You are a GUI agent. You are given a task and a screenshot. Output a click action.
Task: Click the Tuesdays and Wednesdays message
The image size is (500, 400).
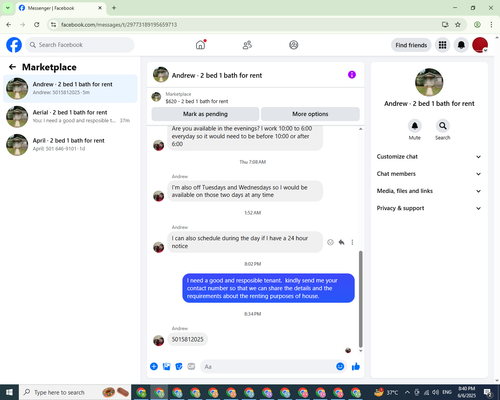[245, 191]
